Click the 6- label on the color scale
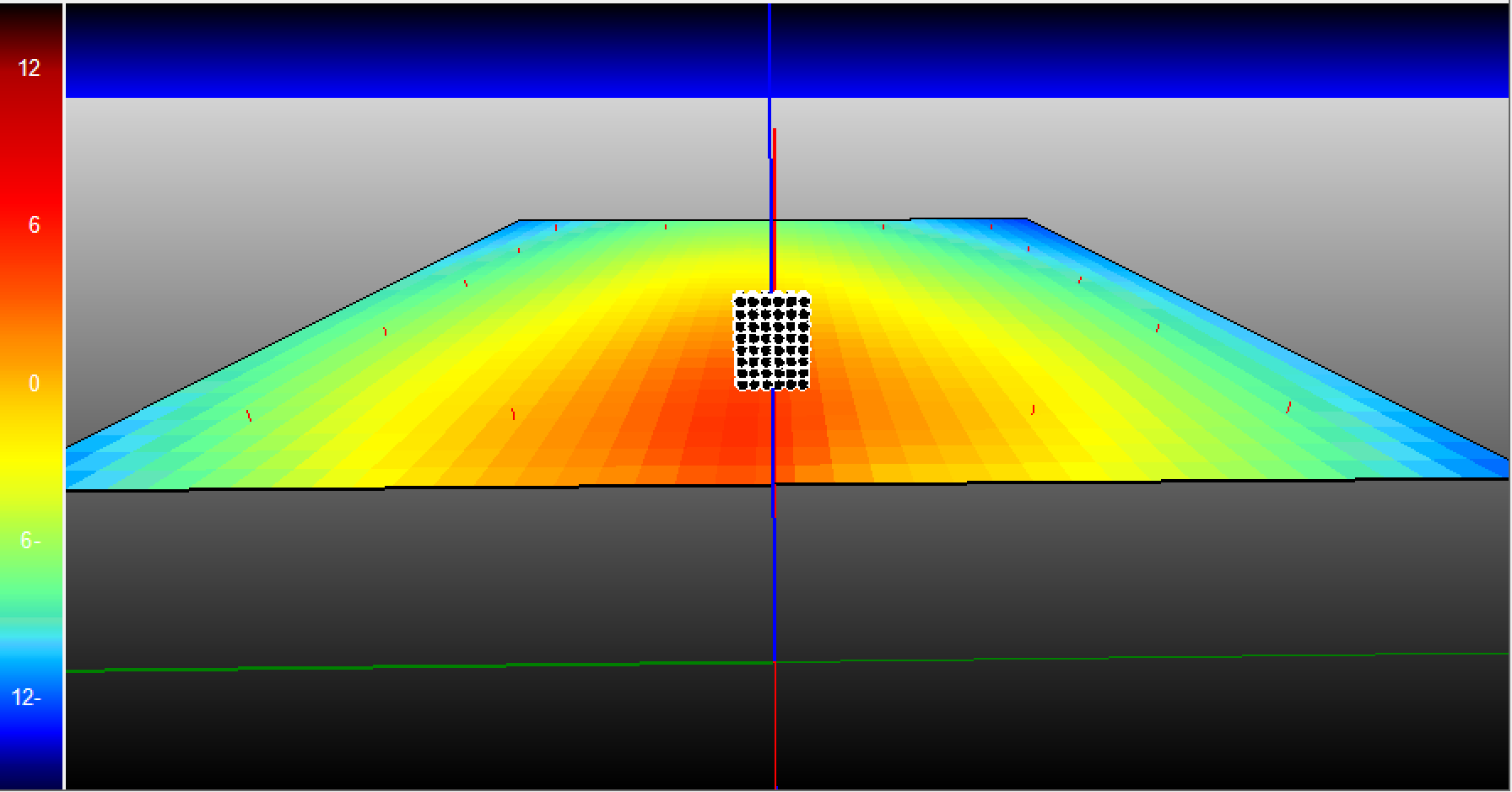Viewport: 1512px width, 792px height. (x=28, y=538)
